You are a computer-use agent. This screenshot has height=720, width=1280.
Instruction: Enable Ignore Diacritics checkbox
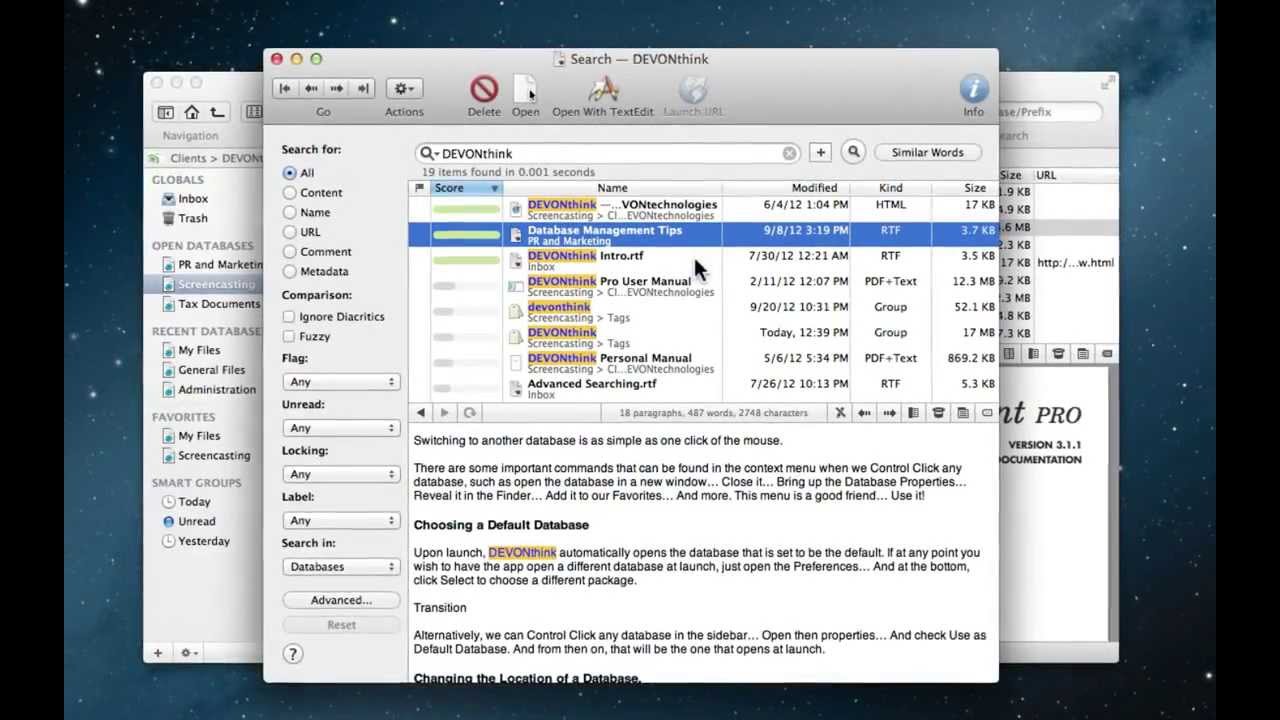289,317
